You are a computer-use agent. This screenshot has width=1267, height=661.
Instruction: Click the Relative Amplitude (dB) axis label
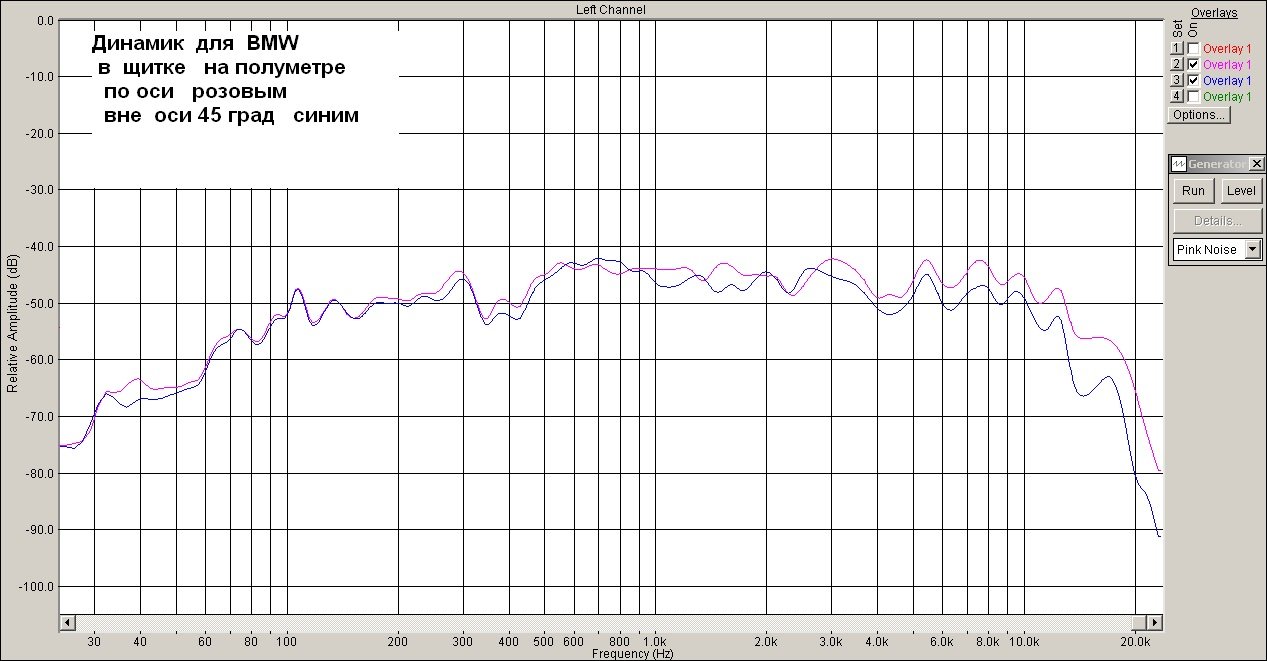coord(12,323)
